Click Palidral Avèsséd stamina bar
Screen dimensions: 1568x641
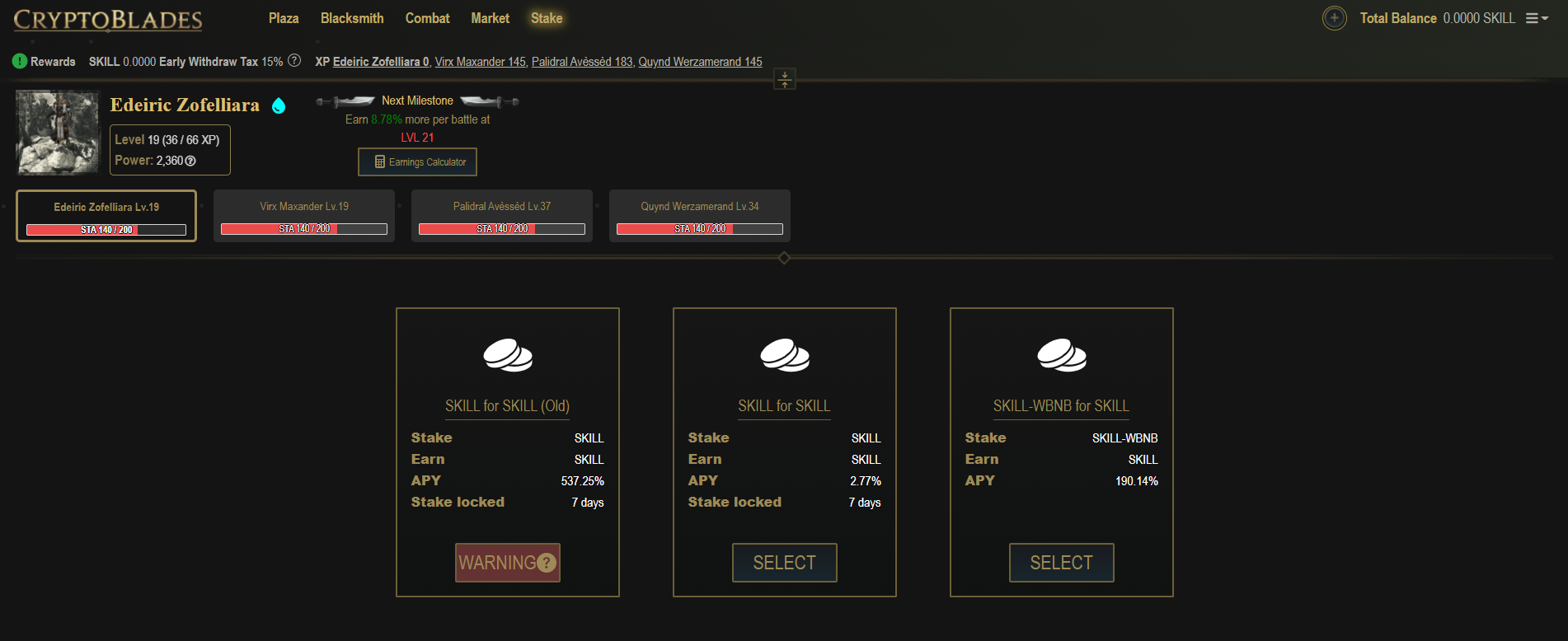(502, 229)
